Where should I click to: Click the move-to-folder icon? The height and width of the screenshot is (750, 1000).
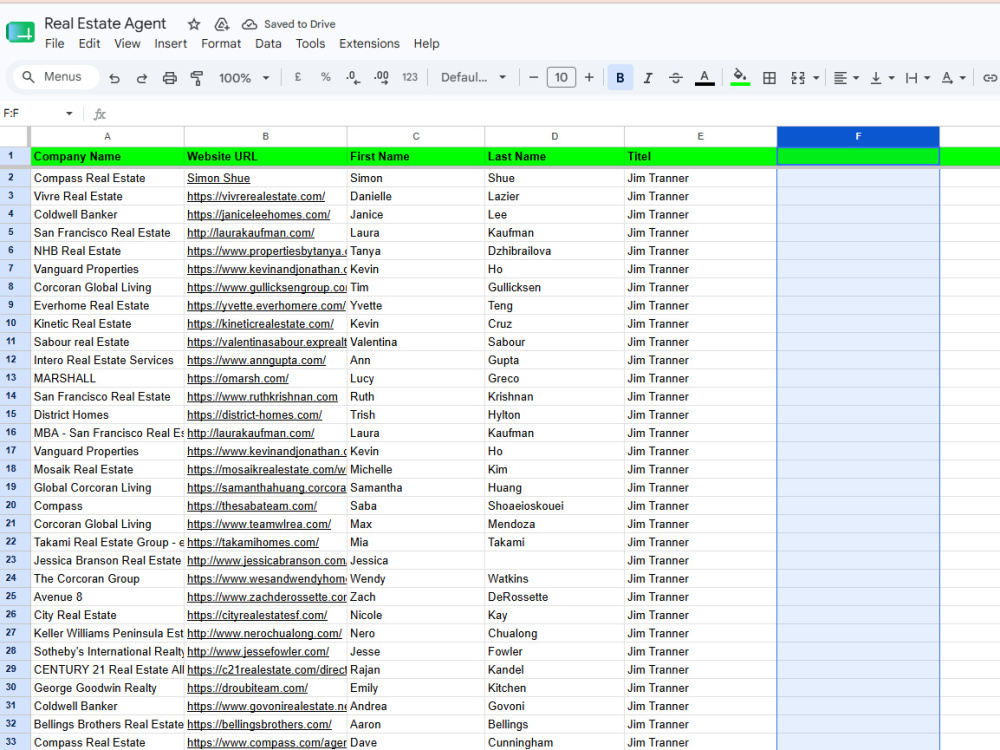221,24
